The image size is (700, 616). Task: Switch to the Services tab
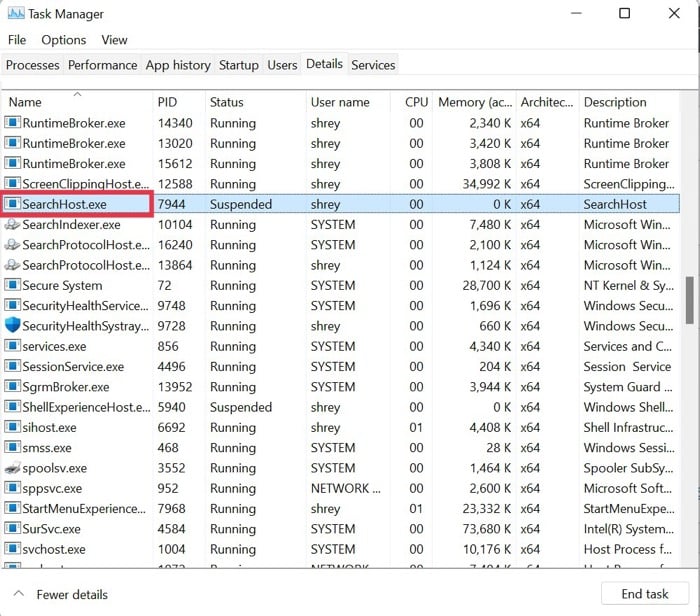pyautogui.click(x=373, y=65)
